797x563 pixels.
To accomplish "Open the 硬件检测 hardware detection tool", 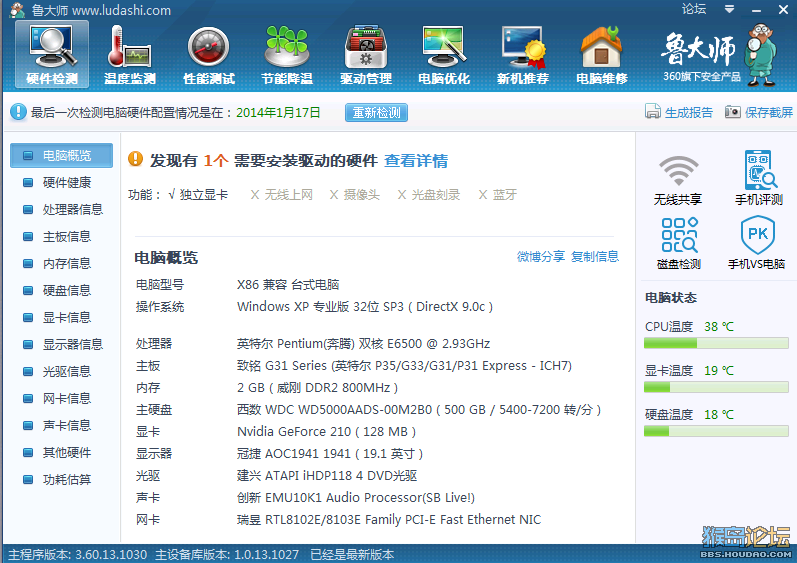I will (52, 54).
